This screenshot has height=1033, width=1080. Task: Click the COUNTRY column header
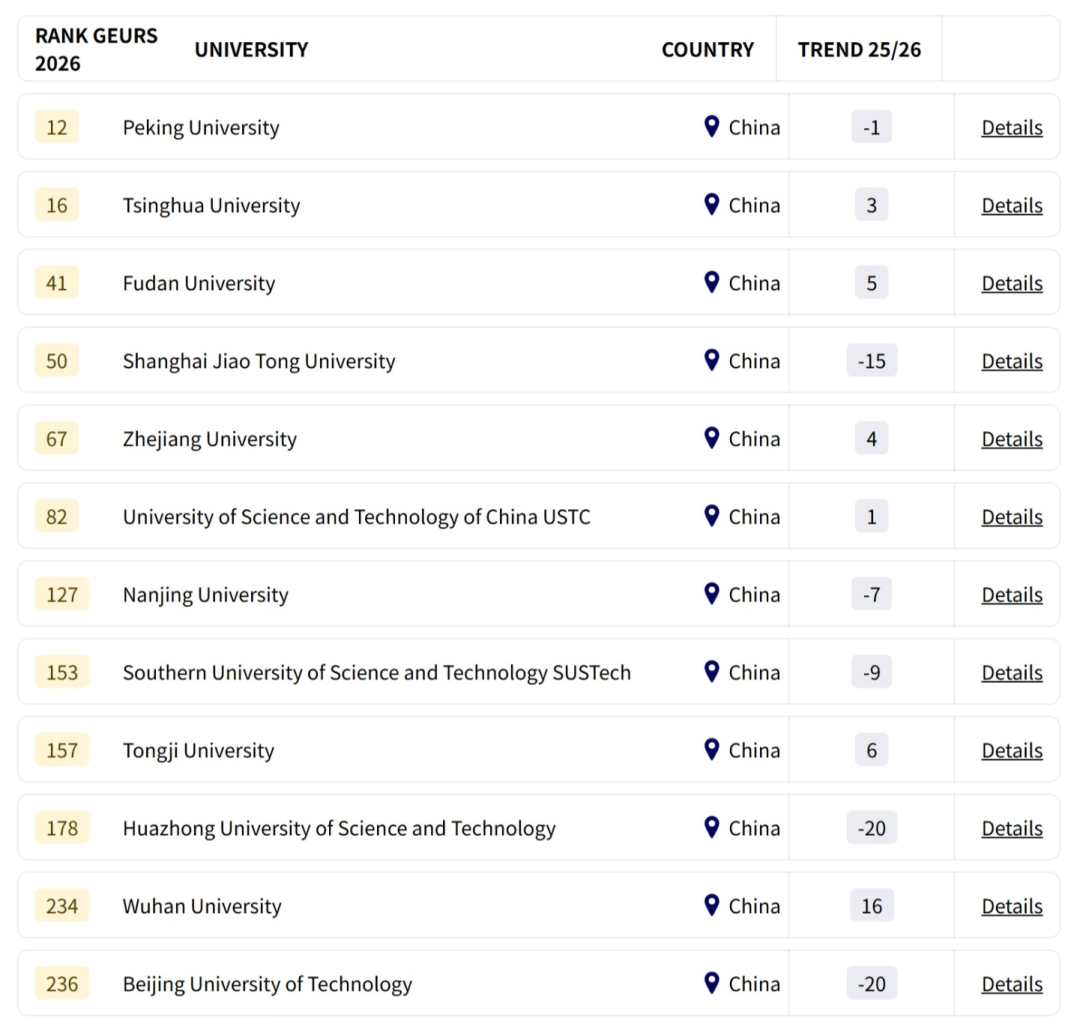(708, 49)
